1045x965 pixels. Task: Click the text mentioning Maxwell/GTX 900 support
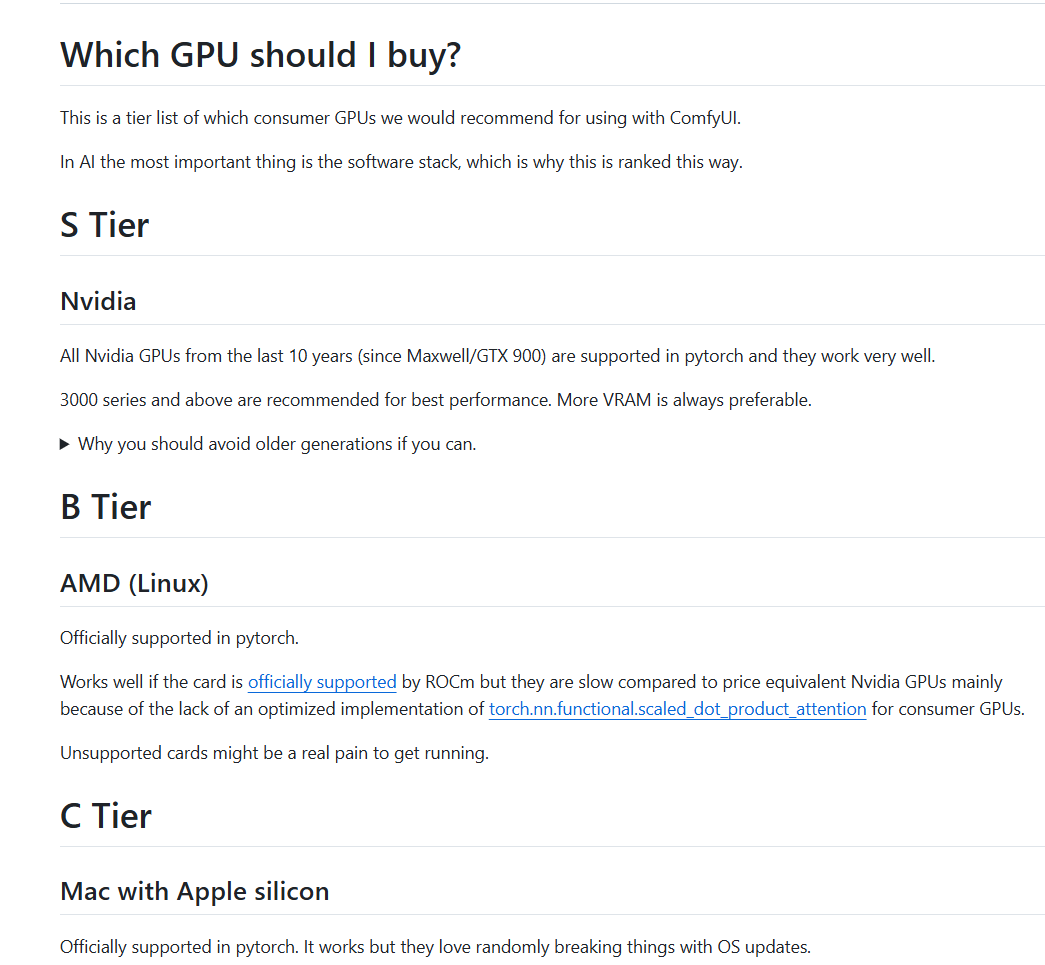pos(498,356)
